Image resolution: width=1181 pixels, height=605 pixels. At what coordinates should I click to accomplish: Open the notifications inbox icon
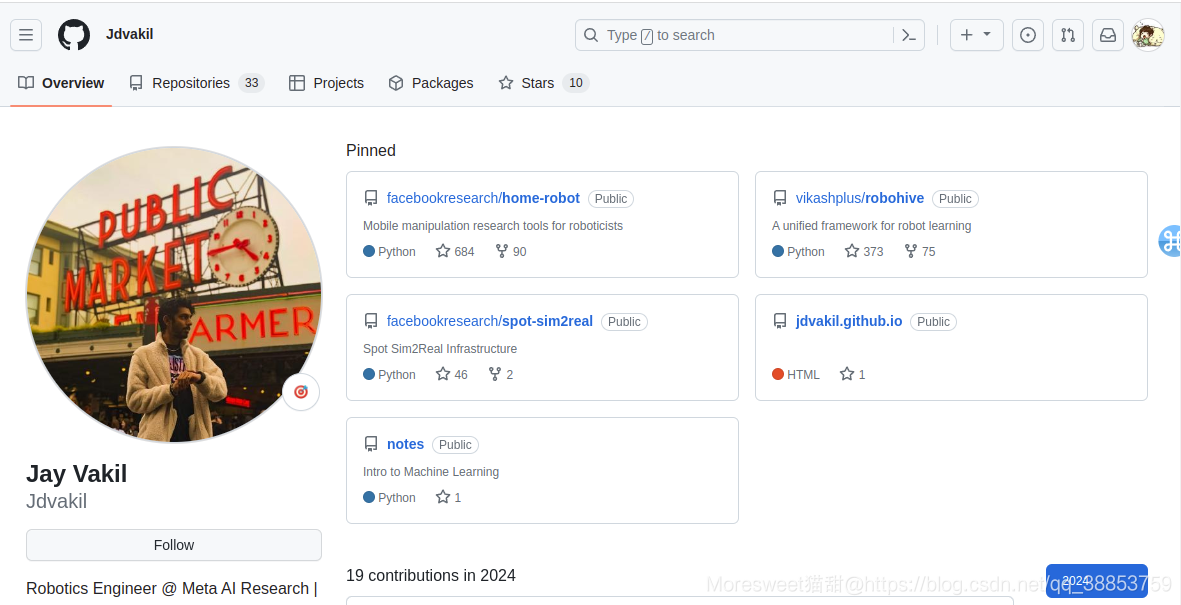tap(1108, 35)
